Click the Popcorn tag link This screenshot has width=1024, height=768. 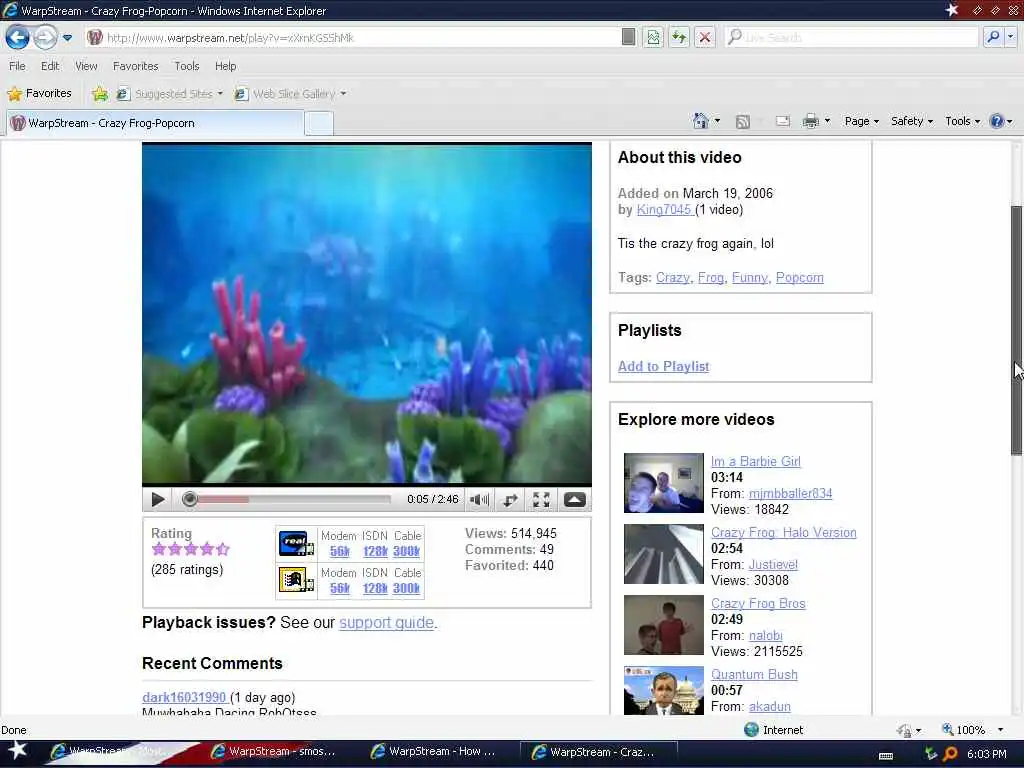tap(799, 278)
